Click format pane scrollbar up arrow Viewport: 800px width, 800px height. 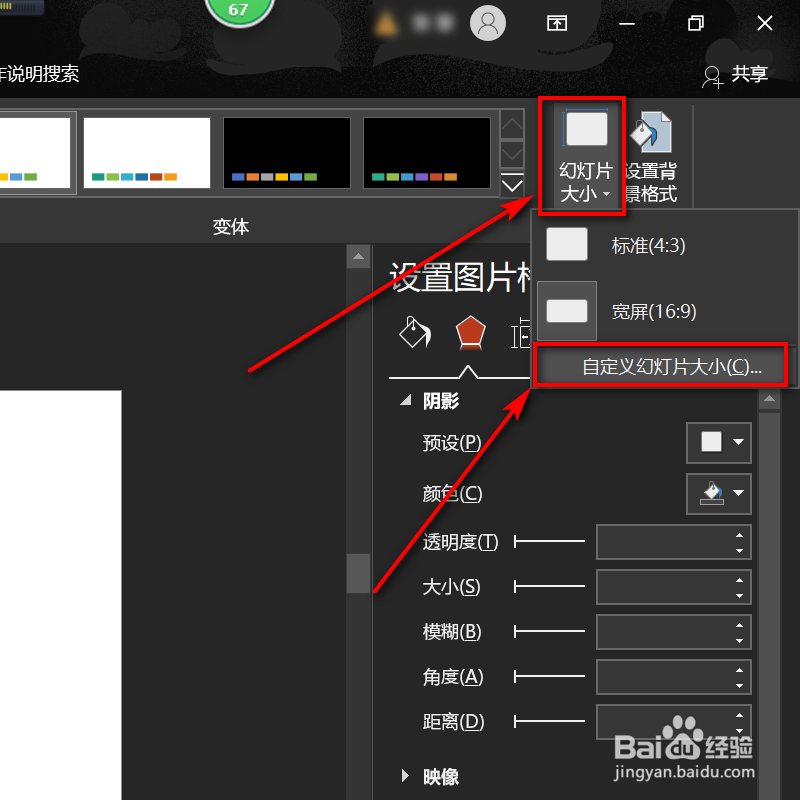769,398
